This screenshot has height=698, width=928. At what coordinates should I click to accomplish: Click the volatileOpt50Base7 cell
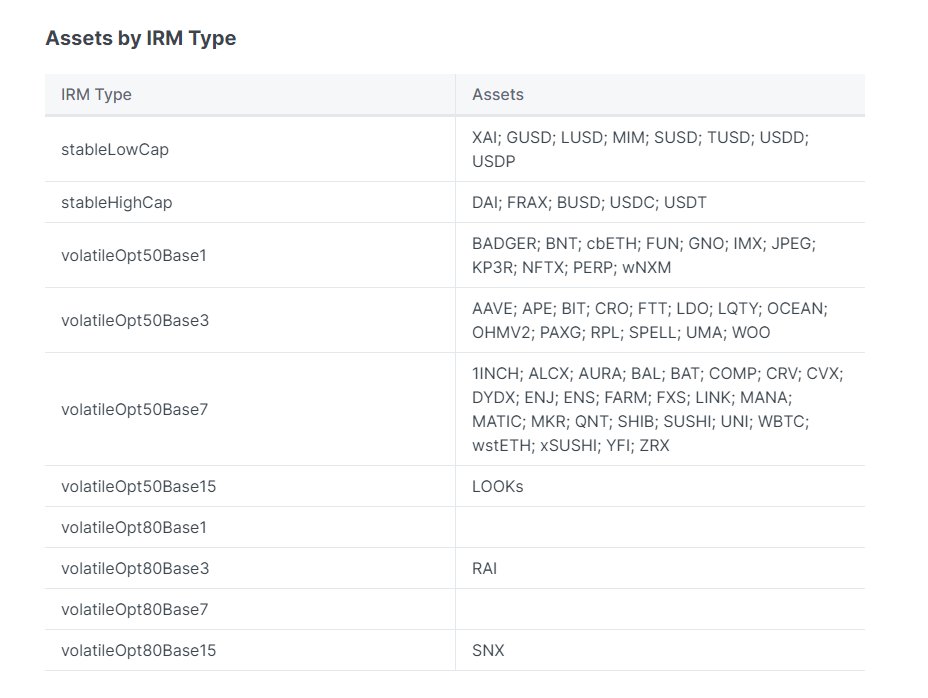250,410
